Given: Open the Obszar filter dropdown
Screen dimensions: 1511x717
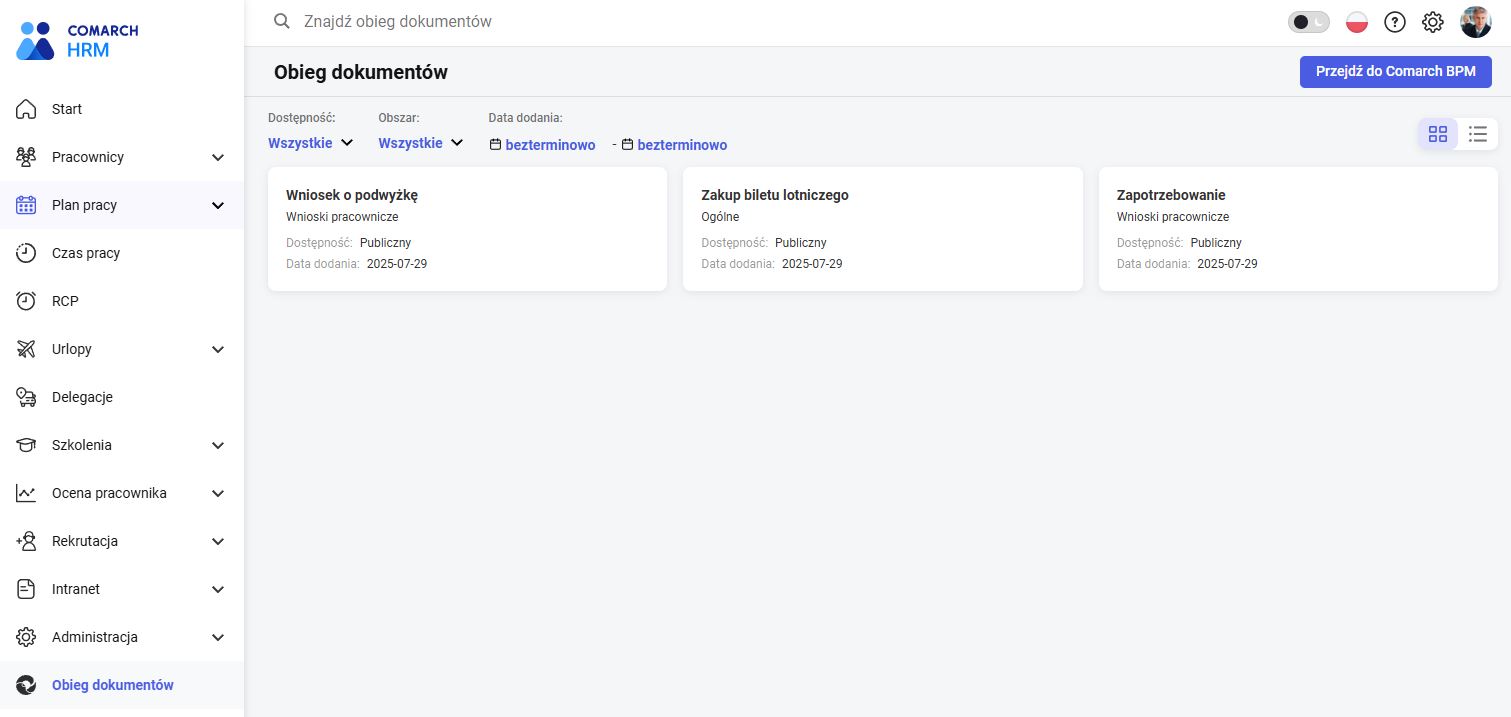Looking at the screenshot, I should click(421, 143).
